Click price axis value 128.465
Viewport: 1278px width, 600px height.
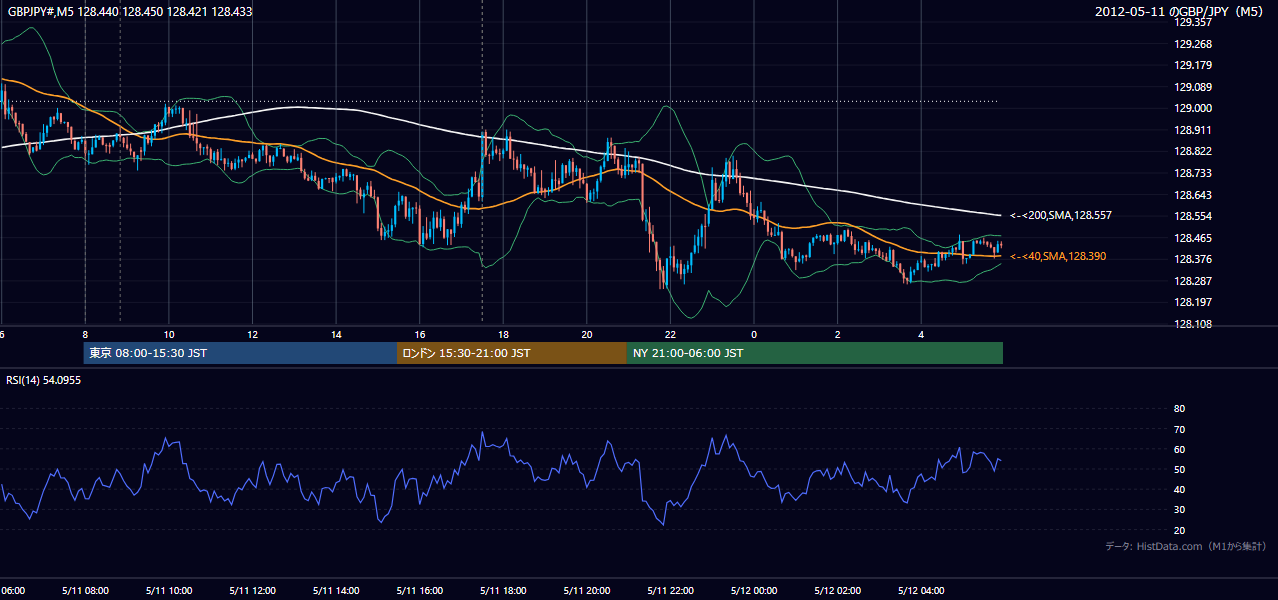tap(1193, 238)
